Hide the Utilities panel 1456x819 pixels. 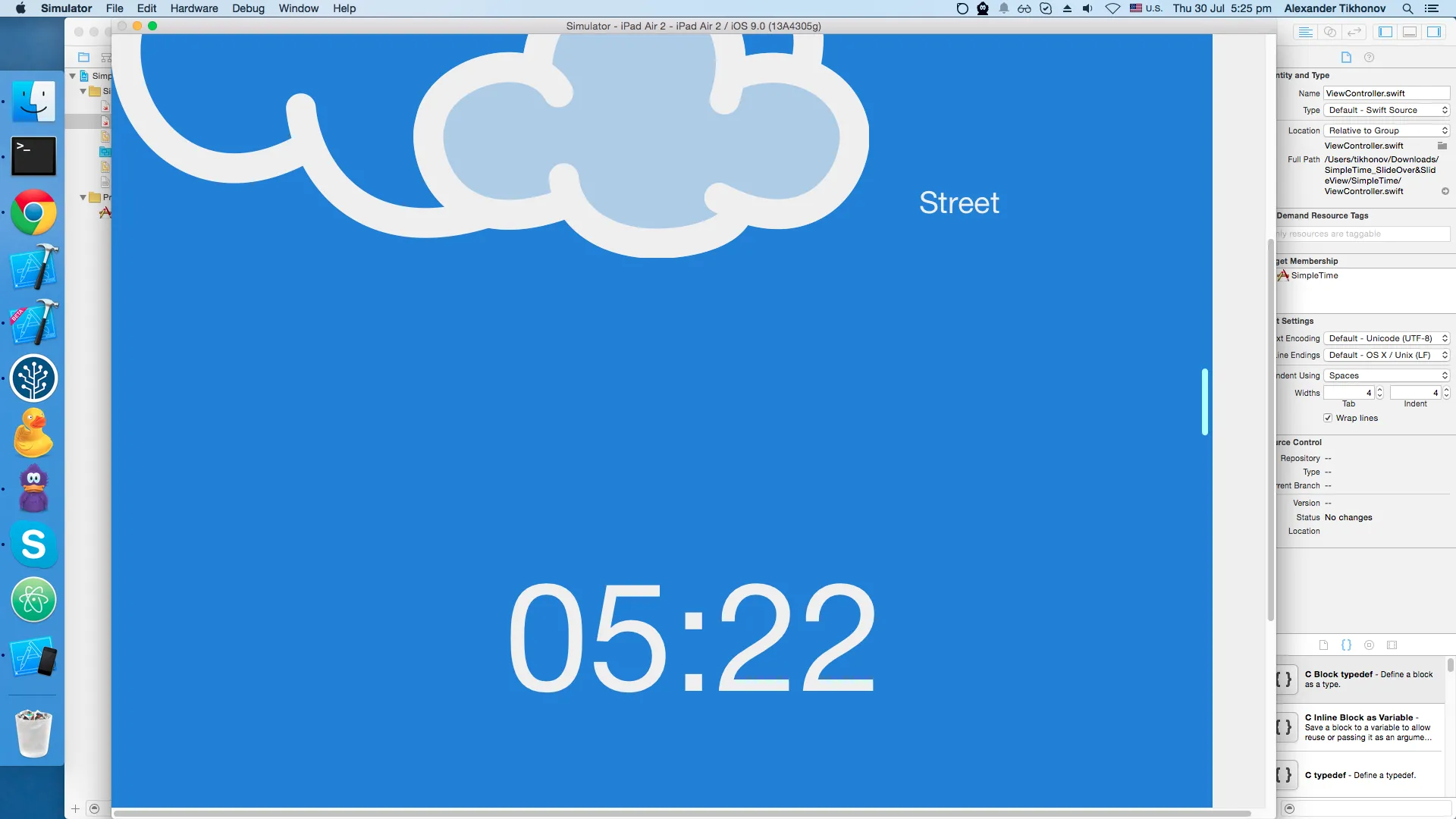click(1434, 32)
